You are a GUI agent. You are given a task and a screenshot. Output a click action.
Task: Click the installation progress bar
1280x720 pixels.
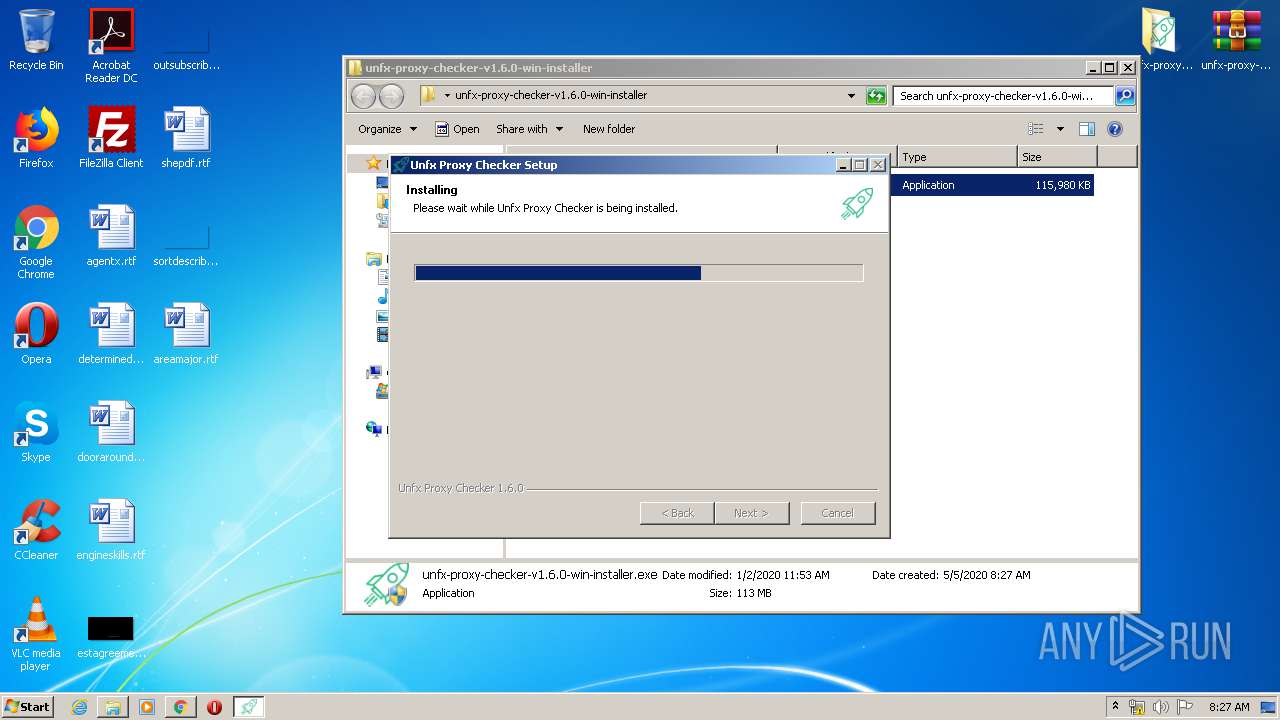pyautogui.click(x=638, y=273)
